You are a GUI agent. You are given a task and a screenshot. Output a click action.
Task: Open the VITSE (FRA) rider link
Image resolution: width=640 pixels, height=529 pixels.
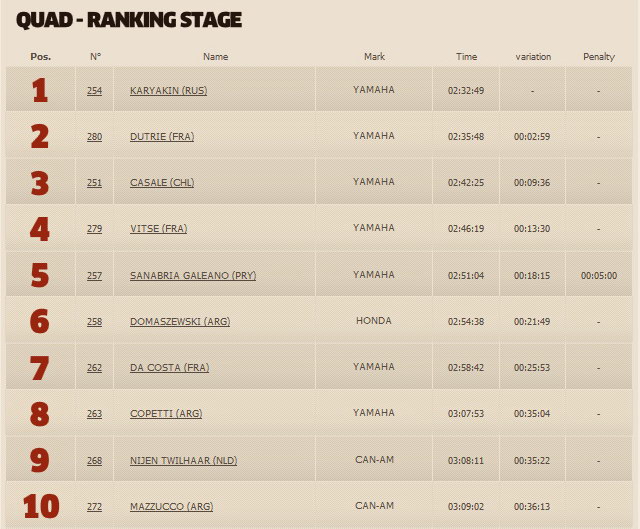click(x=158, y=229)
